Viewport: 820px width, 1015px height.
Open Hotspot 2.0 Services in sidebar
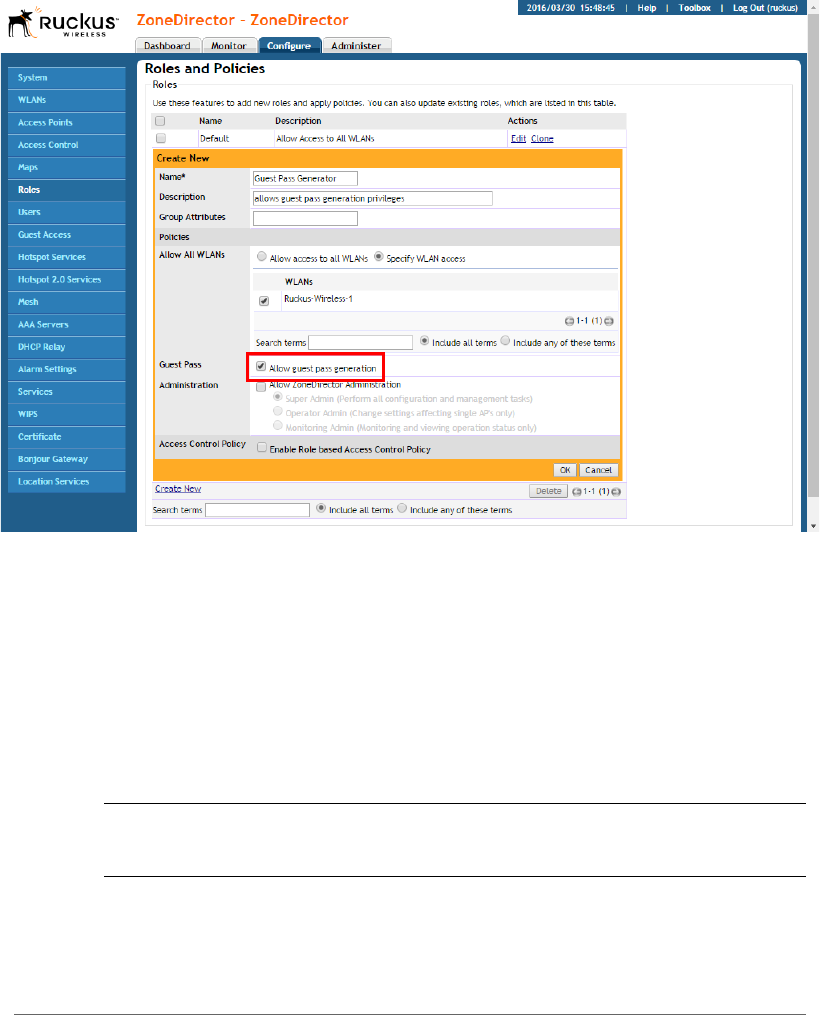(67, 280)
